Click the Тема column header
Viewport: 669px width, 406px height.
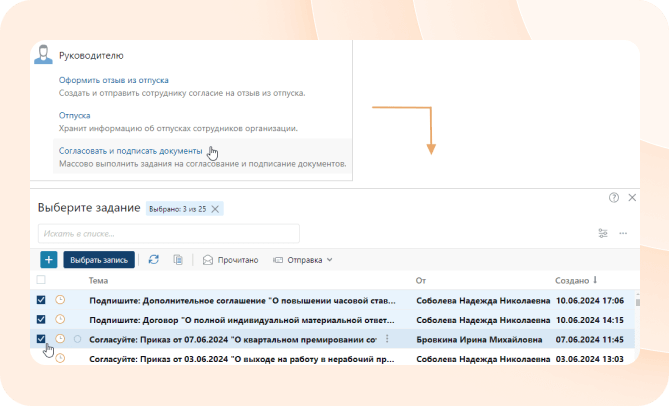coord(98,281)
